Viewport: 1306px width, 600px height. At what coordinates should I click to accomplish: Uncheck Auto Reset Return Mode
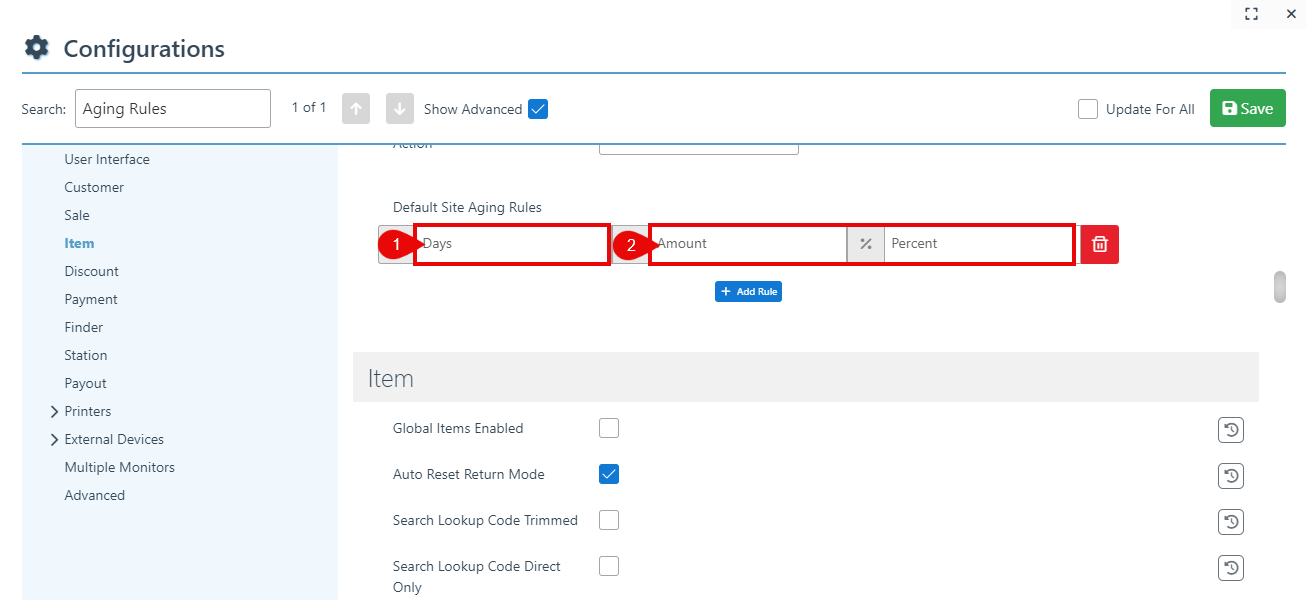pos(609,474)
